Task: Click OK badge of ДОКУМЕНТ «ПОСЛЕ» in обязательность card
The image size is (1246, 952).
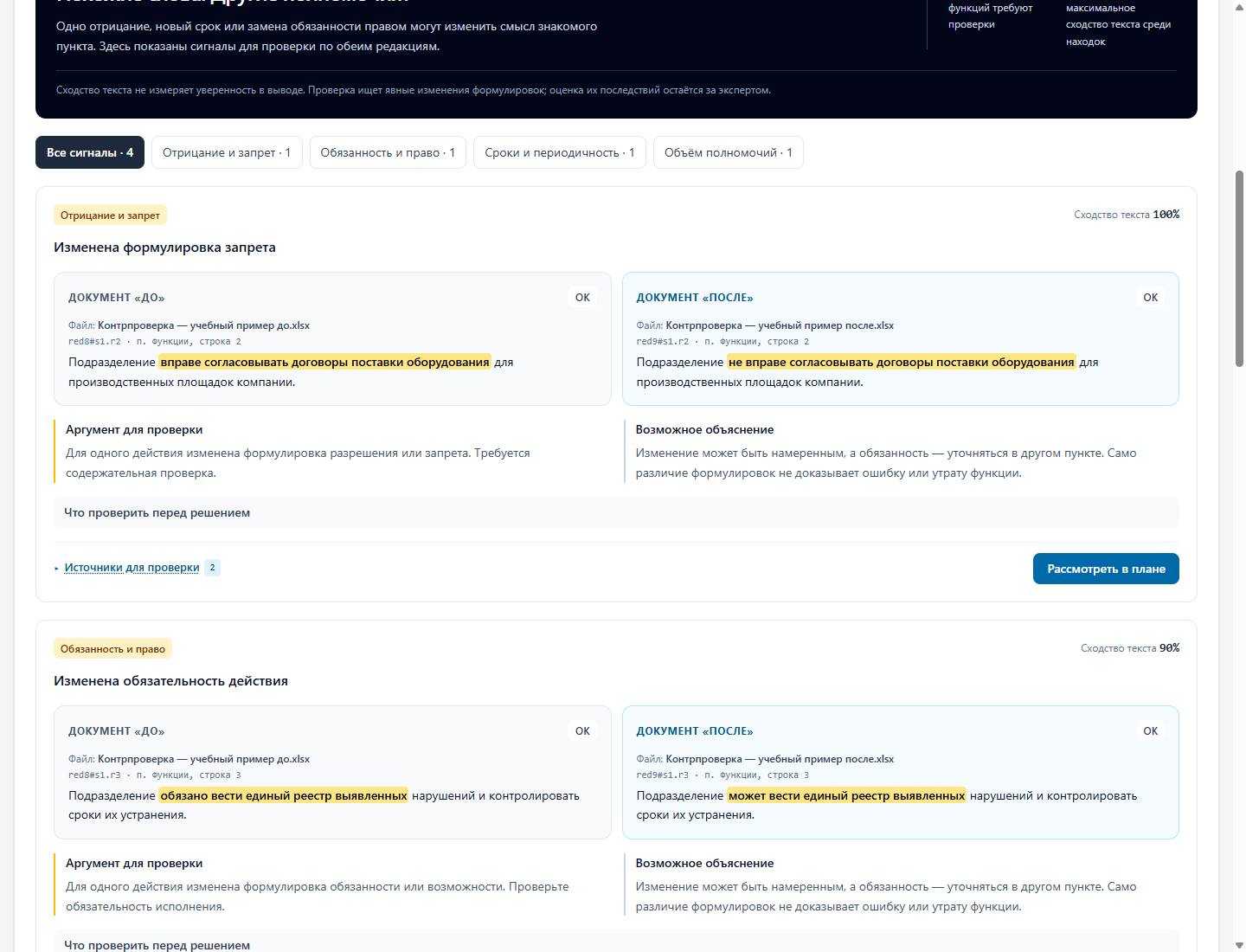Action: [x=1150, y=730]
